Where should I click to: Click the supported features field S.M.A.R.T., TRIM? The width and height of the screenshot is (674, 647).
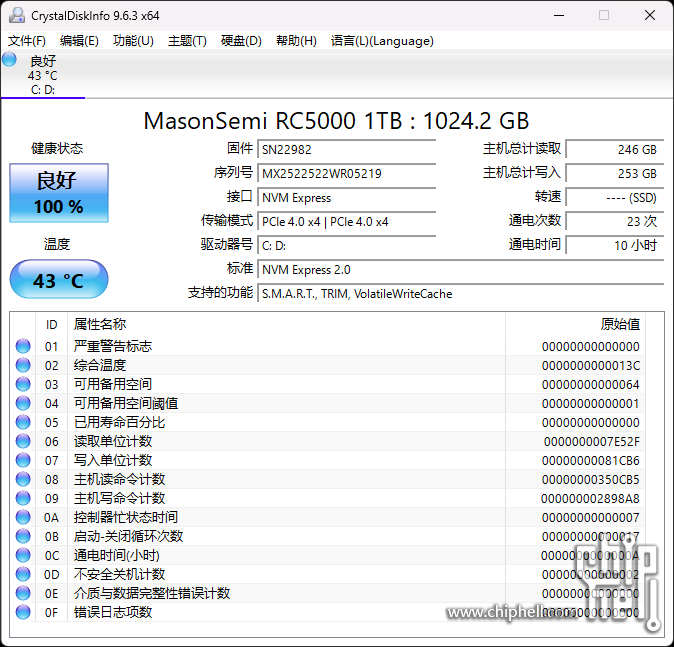pos(461,294)
